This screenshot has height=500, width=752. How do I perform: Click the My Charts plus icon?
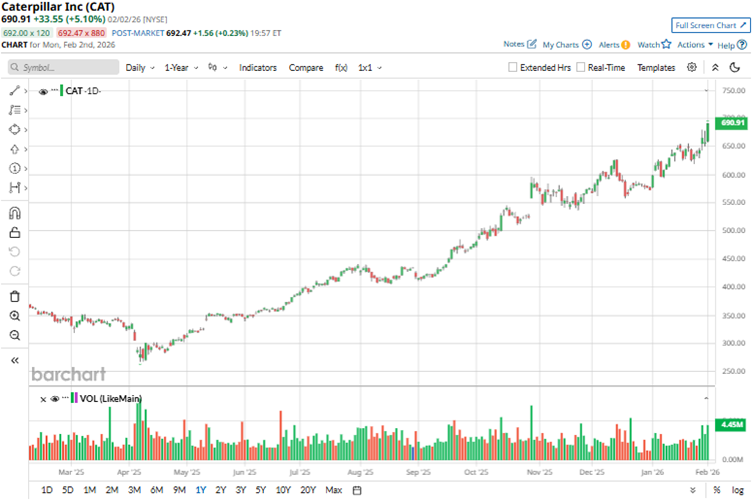tap(587, 45)
